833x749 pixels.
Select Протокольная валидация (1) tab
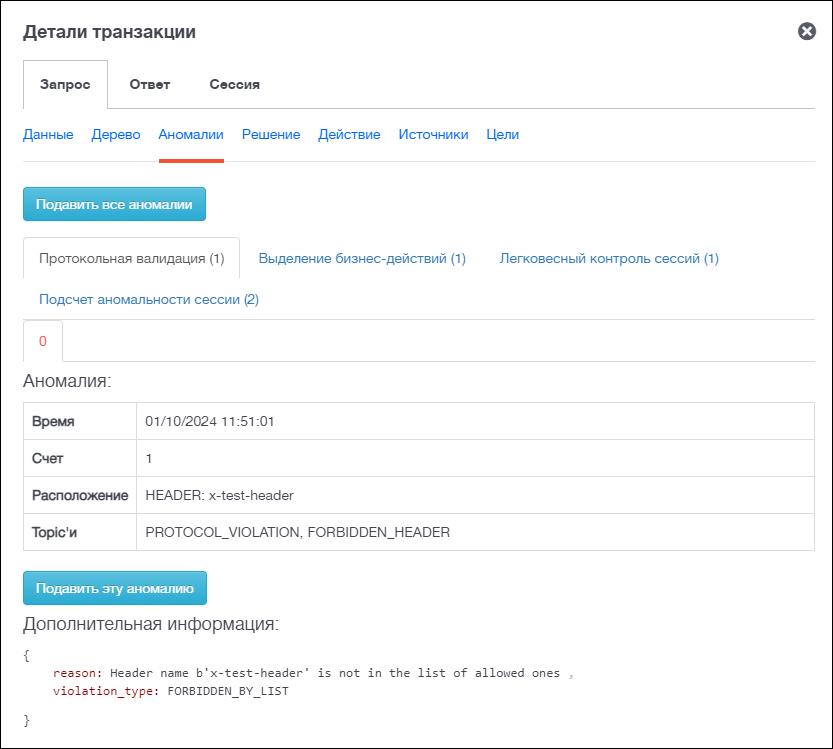(x=132, y=259)
